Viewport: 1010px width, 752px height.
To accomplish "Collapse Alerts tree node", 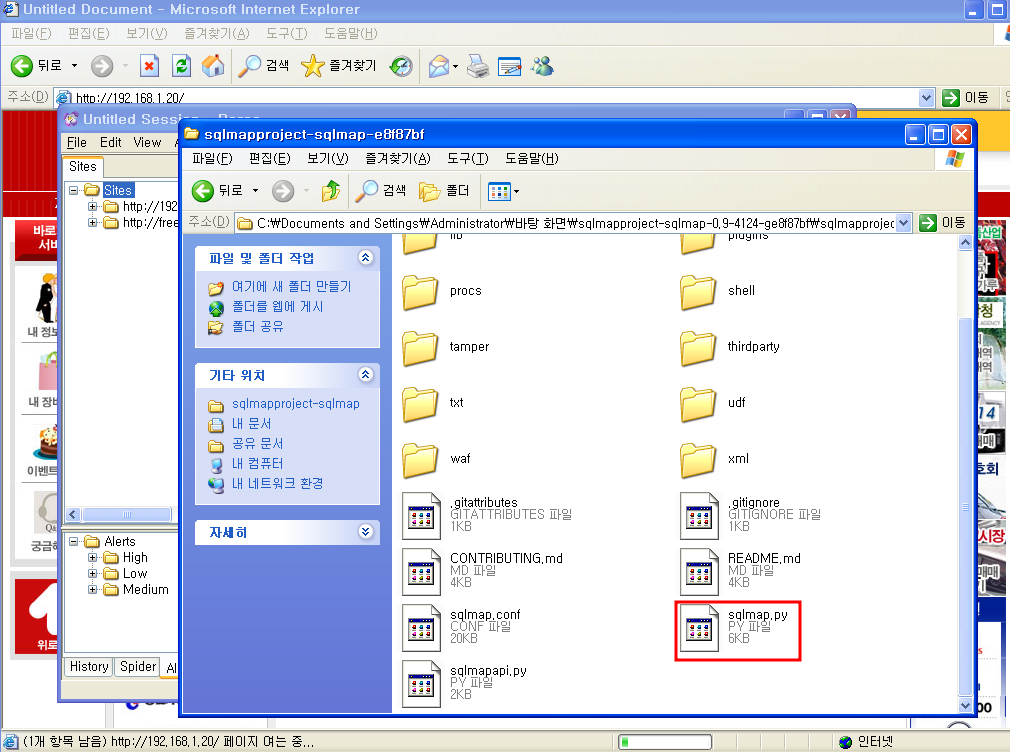I will pos(73,541).
